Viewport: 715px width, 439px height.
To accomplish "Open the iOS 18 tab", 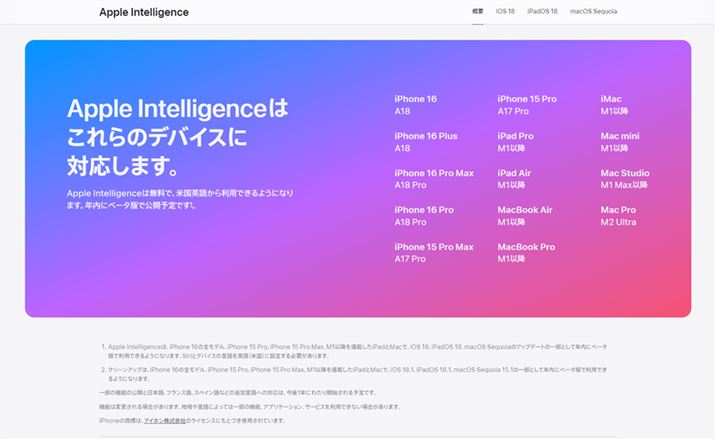I will 505,11.
